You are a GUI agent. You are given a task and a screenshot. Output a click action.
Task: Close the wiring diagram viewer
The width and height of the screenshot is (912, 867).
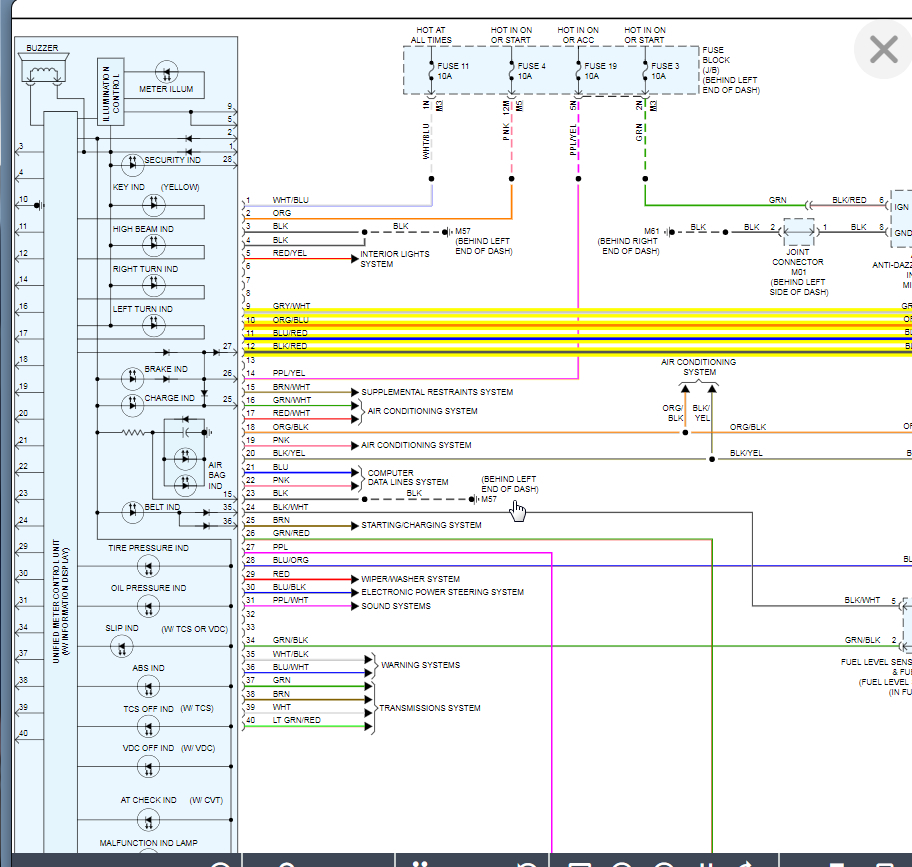point(883,49)
